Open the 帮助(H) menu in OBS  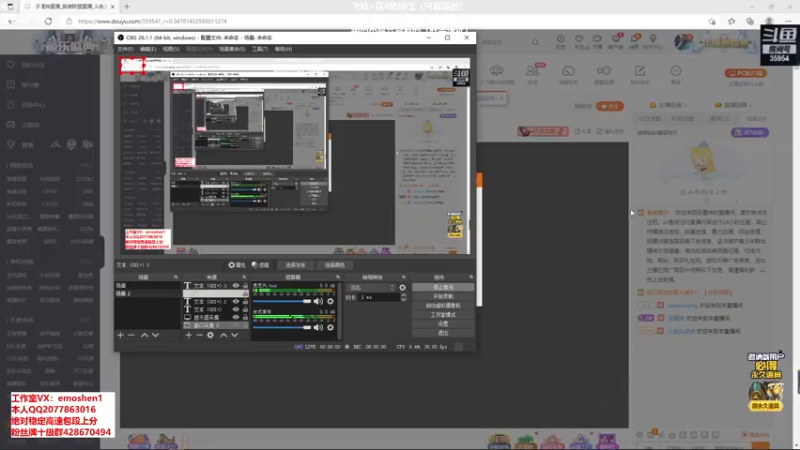point(283,49)
